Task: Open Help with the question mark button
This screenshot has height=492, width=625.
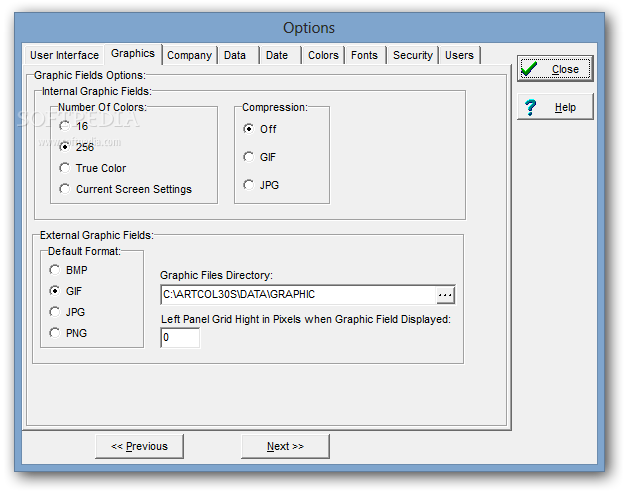Action: pos(555,107)
